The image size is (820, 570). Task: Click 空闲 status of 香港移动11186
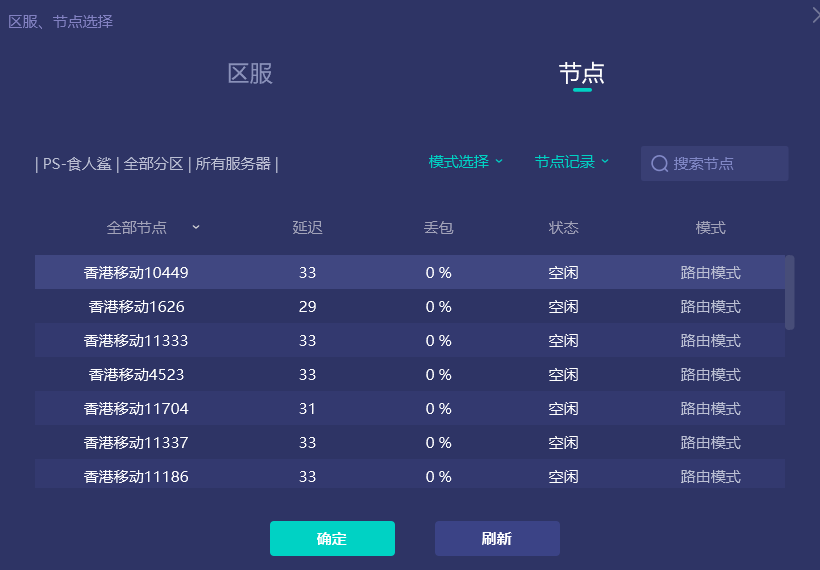coord(563,476)
